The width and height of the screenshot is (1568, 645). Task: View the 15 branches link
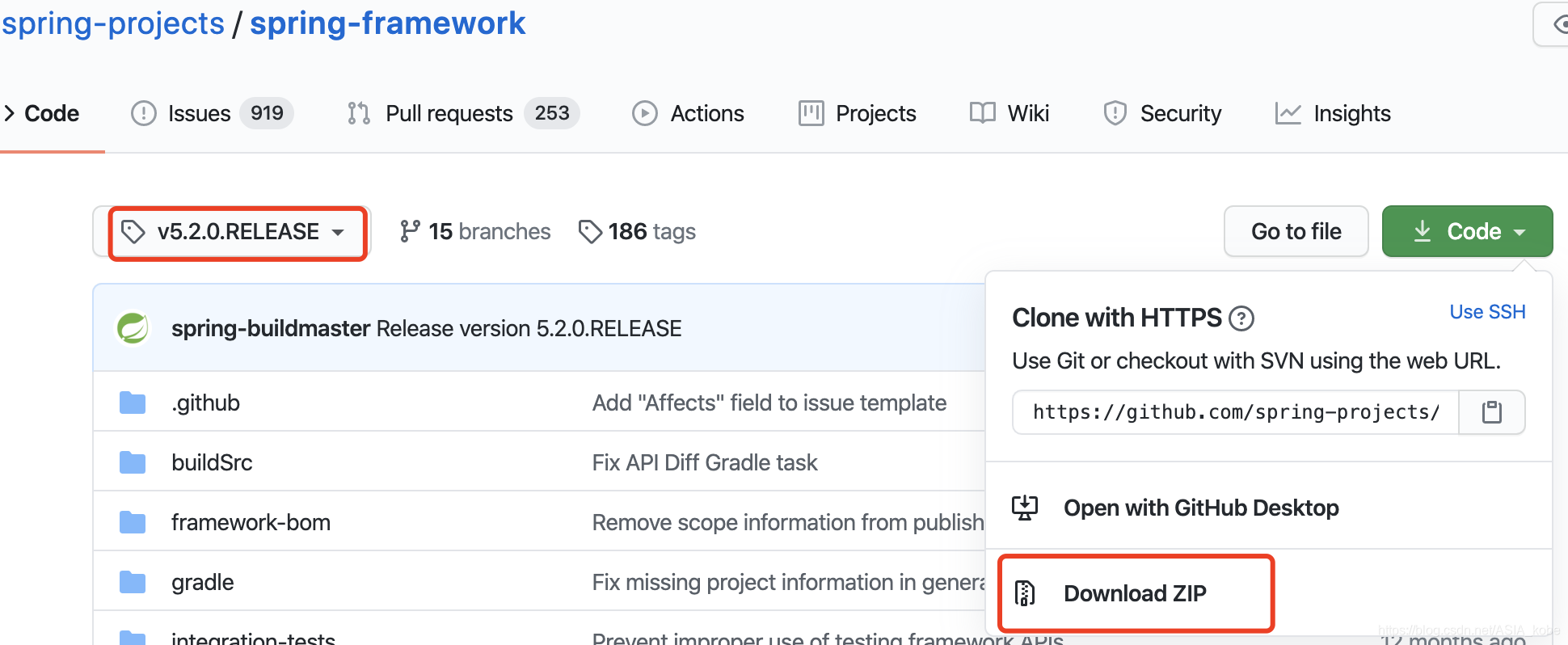pos(474,232)
